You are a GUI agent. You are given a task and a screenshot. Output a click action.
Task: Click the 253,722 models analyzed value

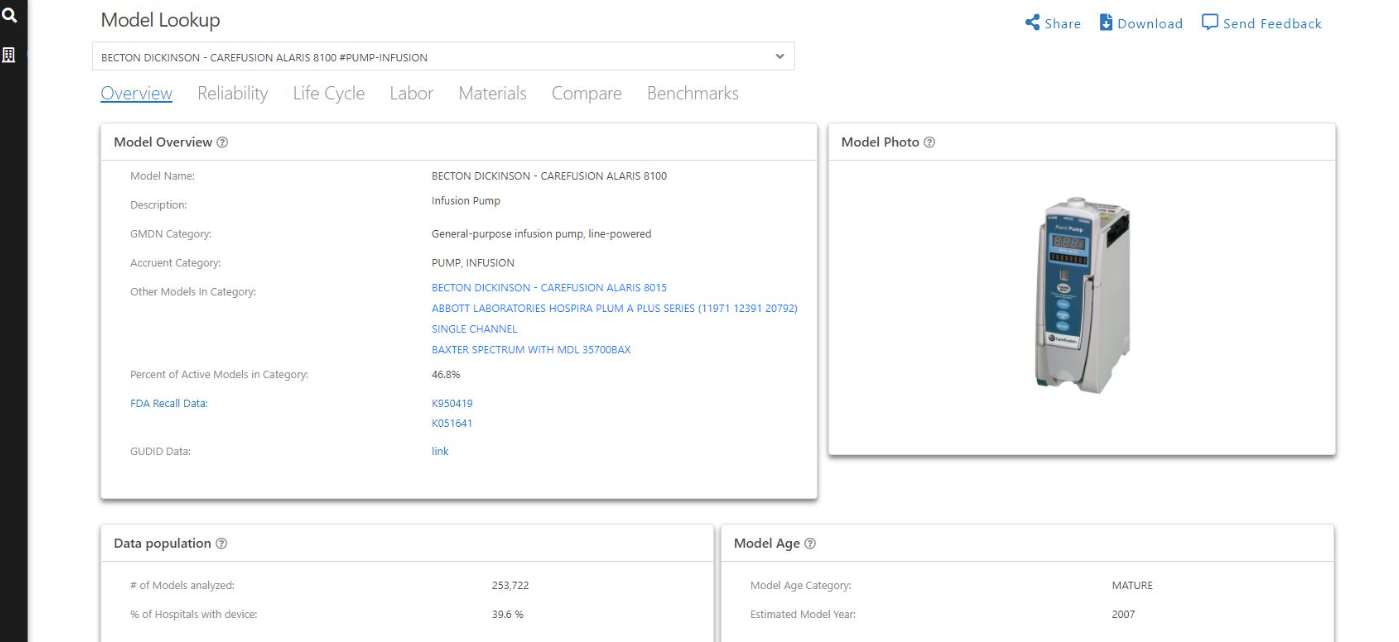(x=510, y=586)
